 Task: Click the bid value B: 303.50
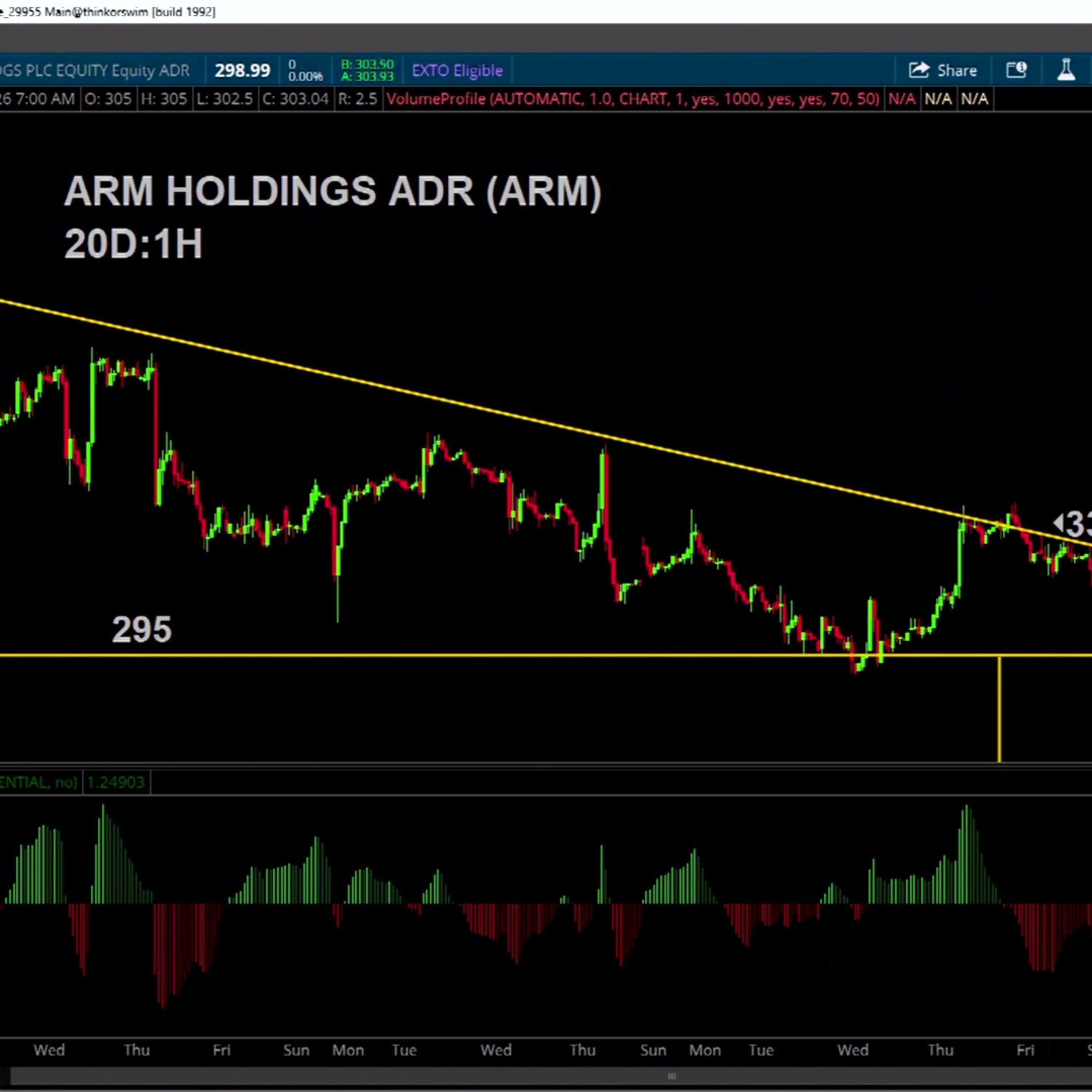tap(367, 64)
